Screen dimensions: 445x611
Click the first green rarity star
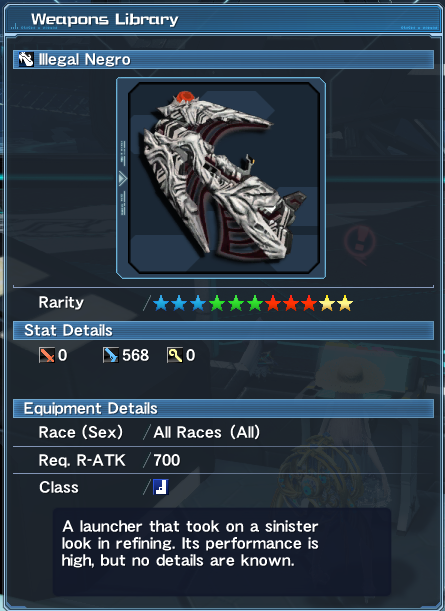217,303
